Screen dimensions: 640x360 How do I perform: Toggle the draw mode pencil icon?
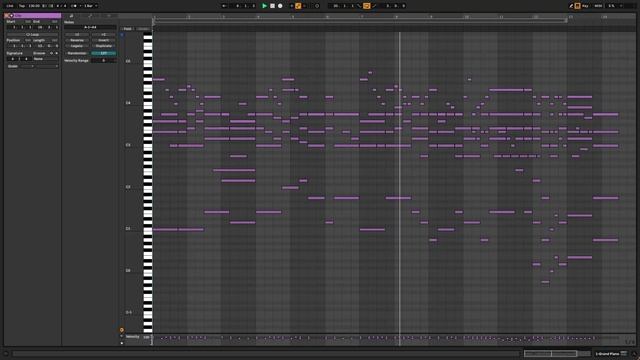point(571,6)
